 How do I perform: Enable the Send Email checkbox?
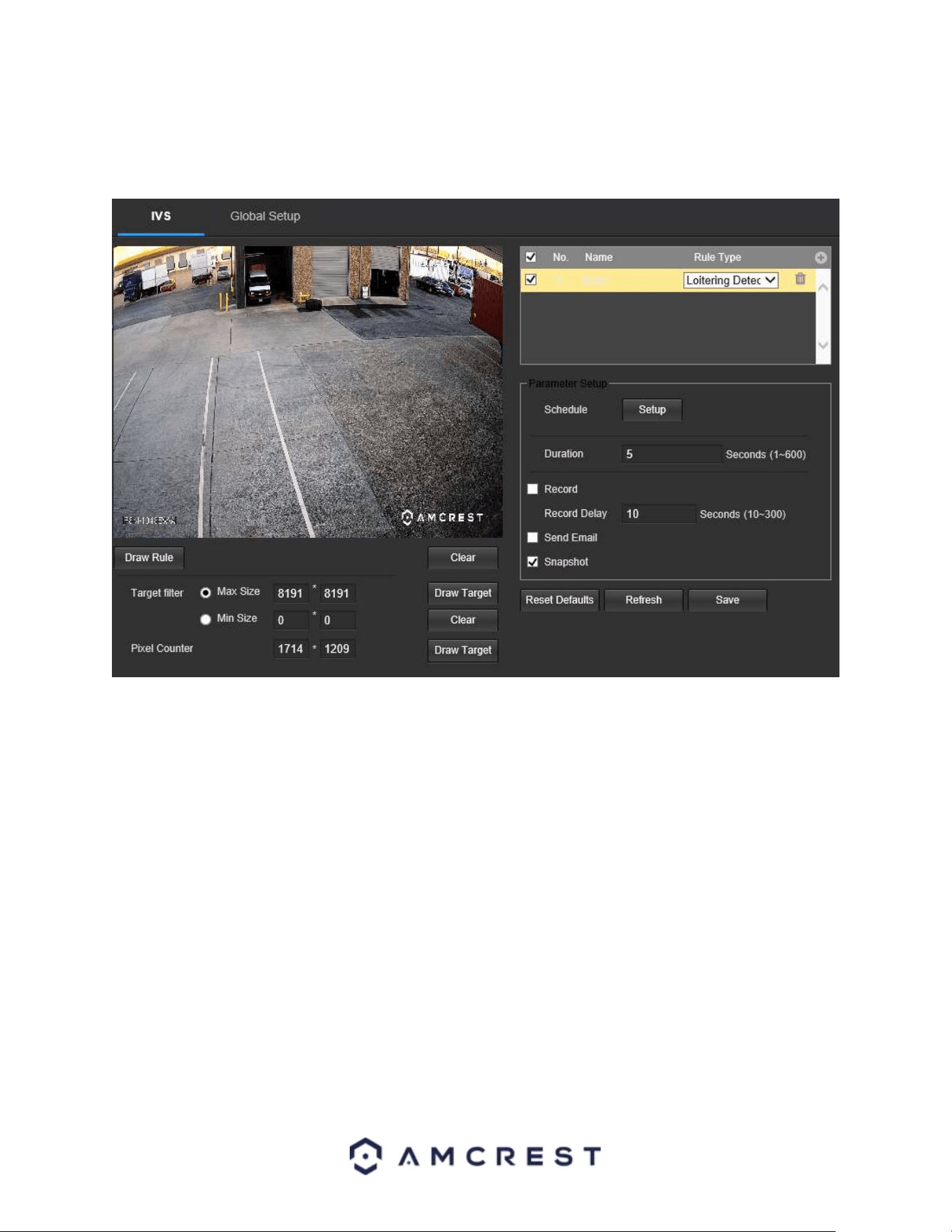click(x=532, y=537)
